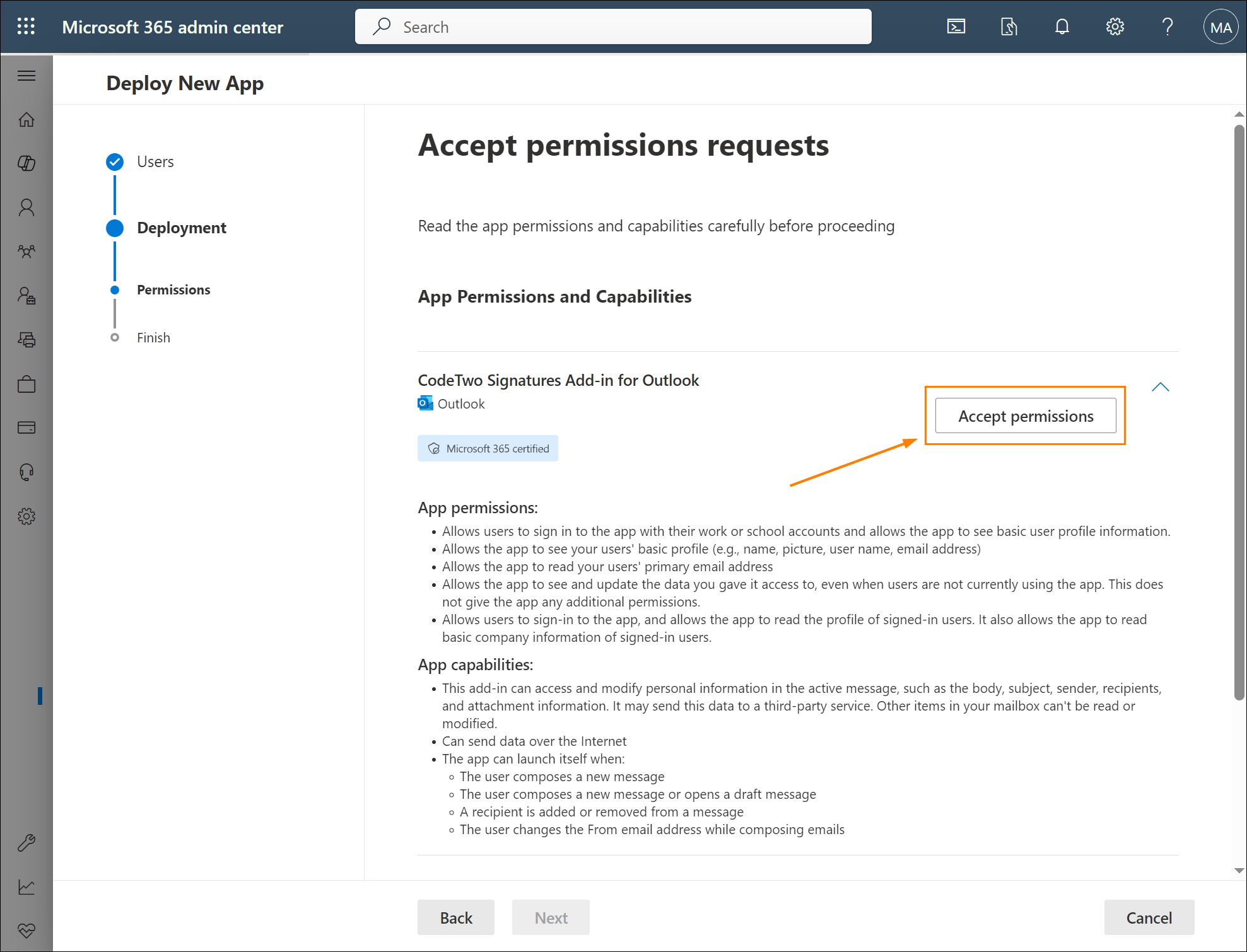Click the 'Deploy New App' page title

185,84
